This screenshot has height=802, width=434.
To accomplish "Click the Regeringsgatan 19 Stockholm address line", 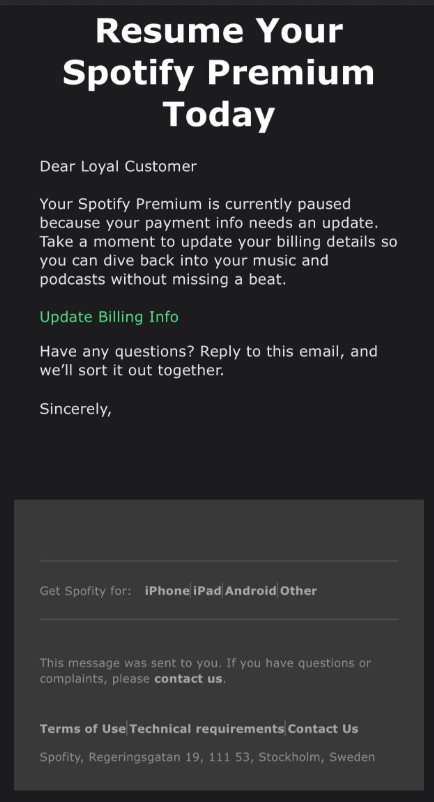I will [207, 757].
